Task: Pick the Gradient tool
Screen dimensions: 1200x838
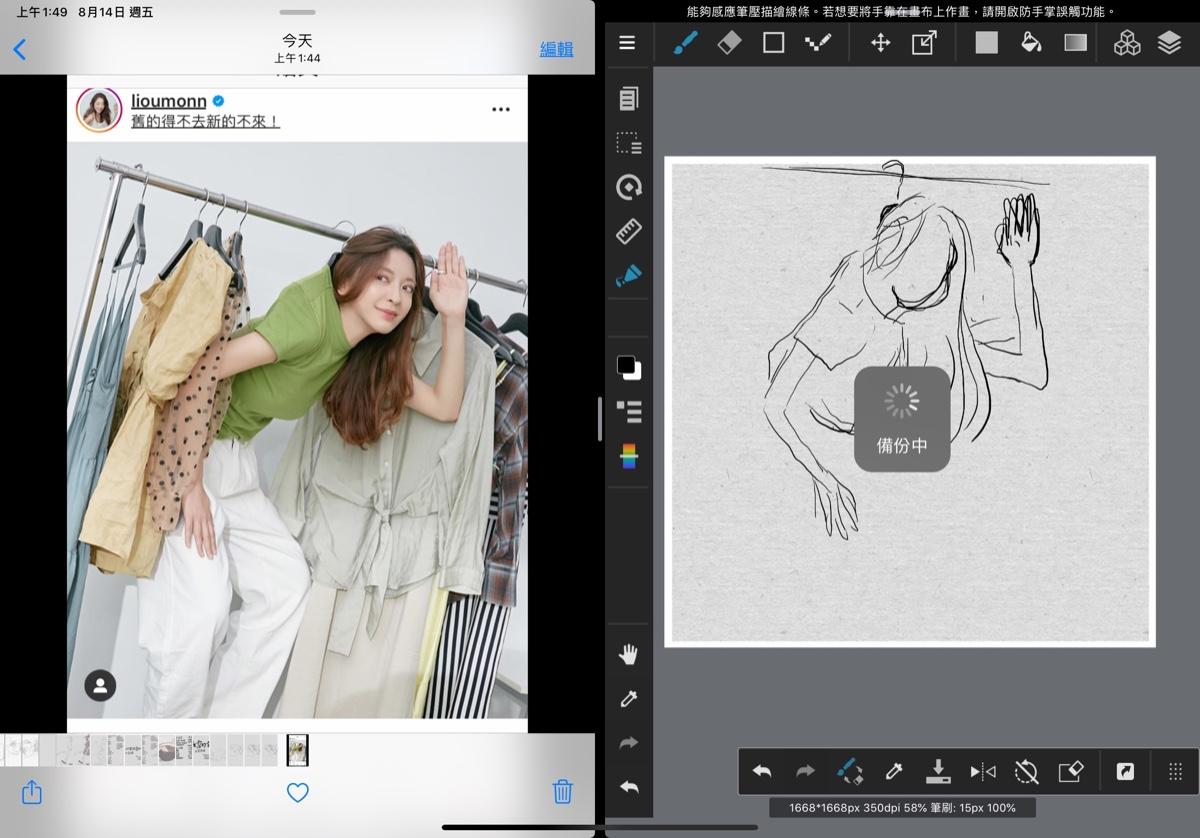Action: click(x=1075, y=43)
